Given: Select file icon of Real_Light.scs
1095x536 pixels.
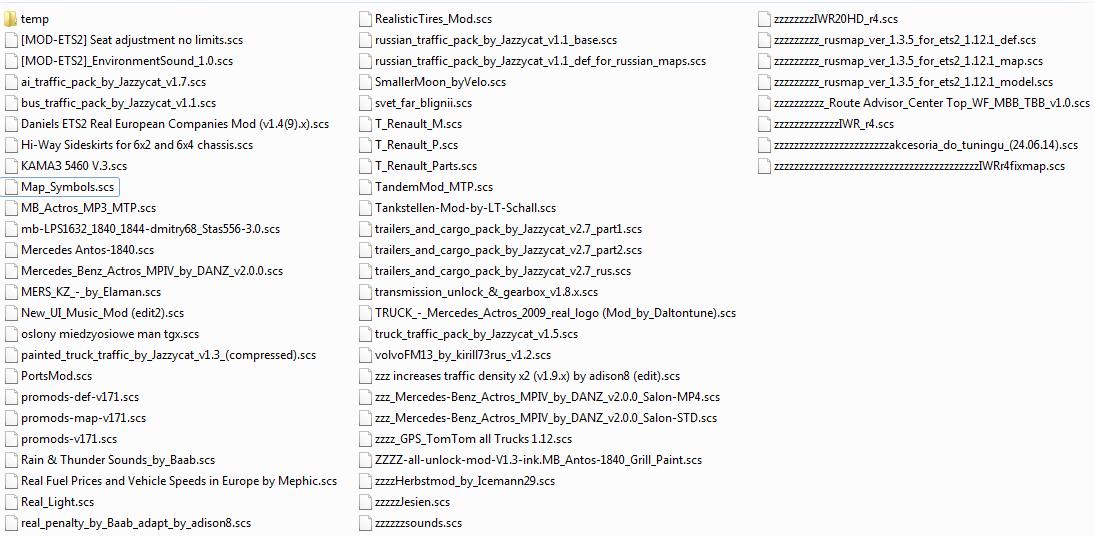Looking at the screenshot, I should (x=10, y=502).
